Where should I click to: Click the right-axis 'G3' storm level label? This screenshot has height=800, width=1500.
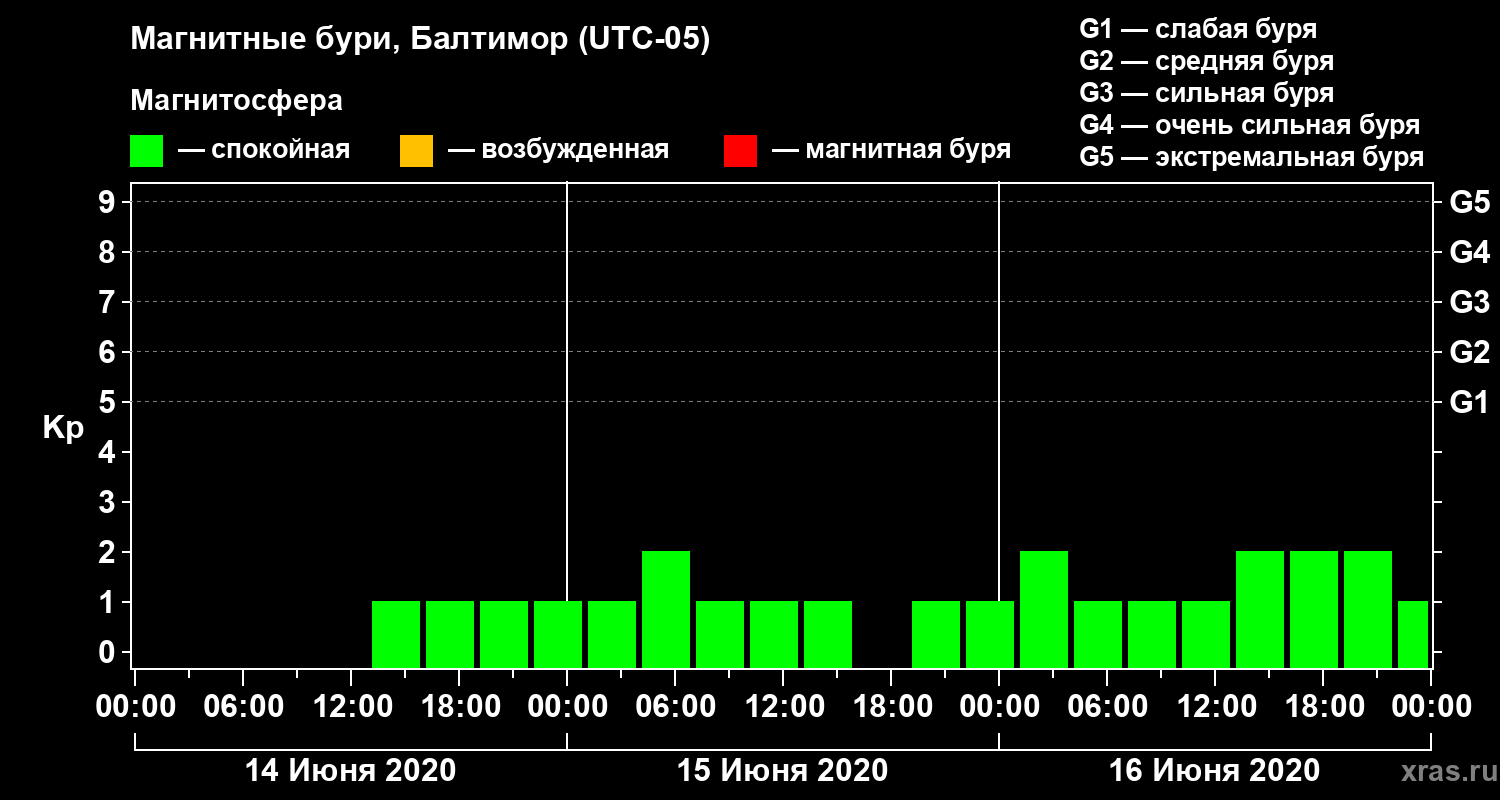pos(1469,302)
